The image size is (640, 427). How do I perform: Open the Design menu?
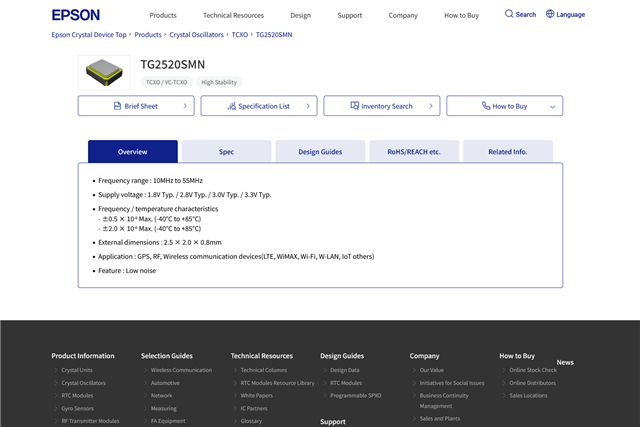(300, 16)
